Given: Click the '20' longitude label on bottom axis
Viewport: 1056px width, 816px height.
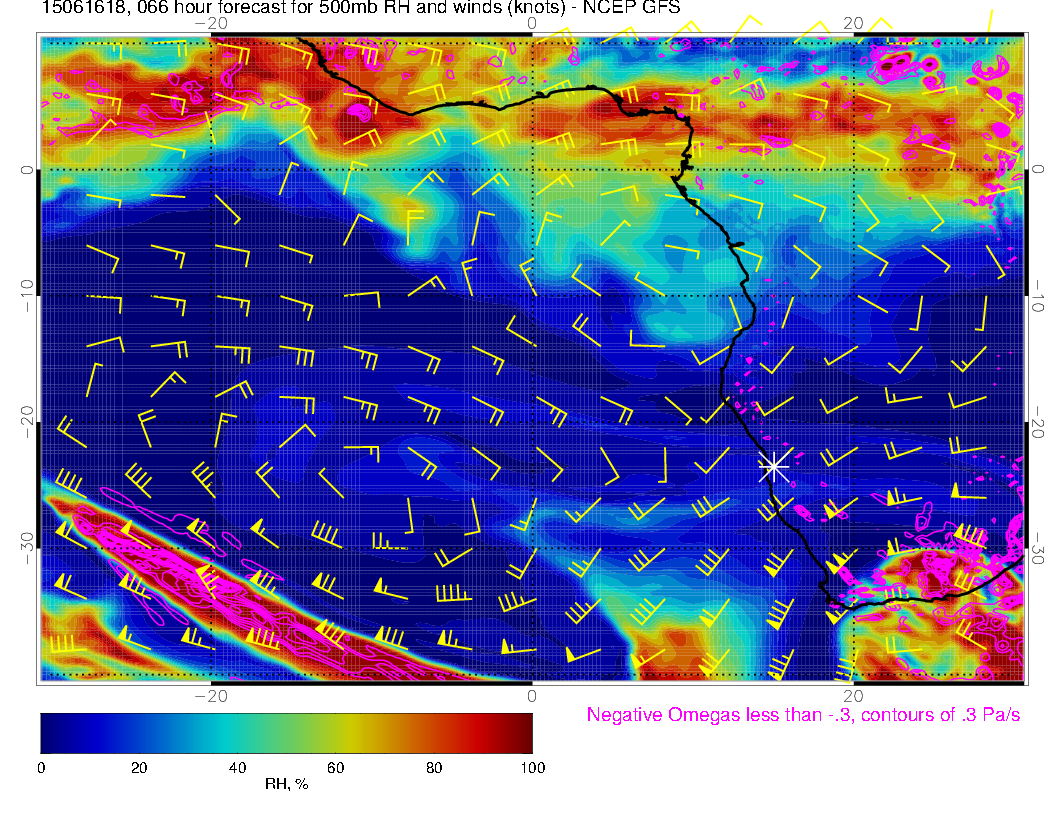Looking at the screenshot, I should click(853, 696).
